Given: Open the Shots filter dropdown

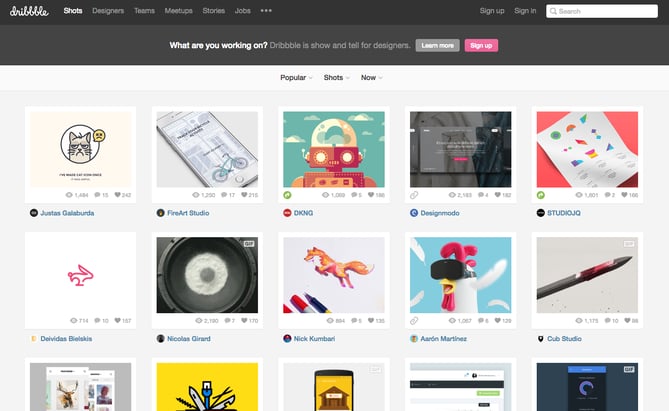Looking at the screenshot, I should (x=337, y=77).
